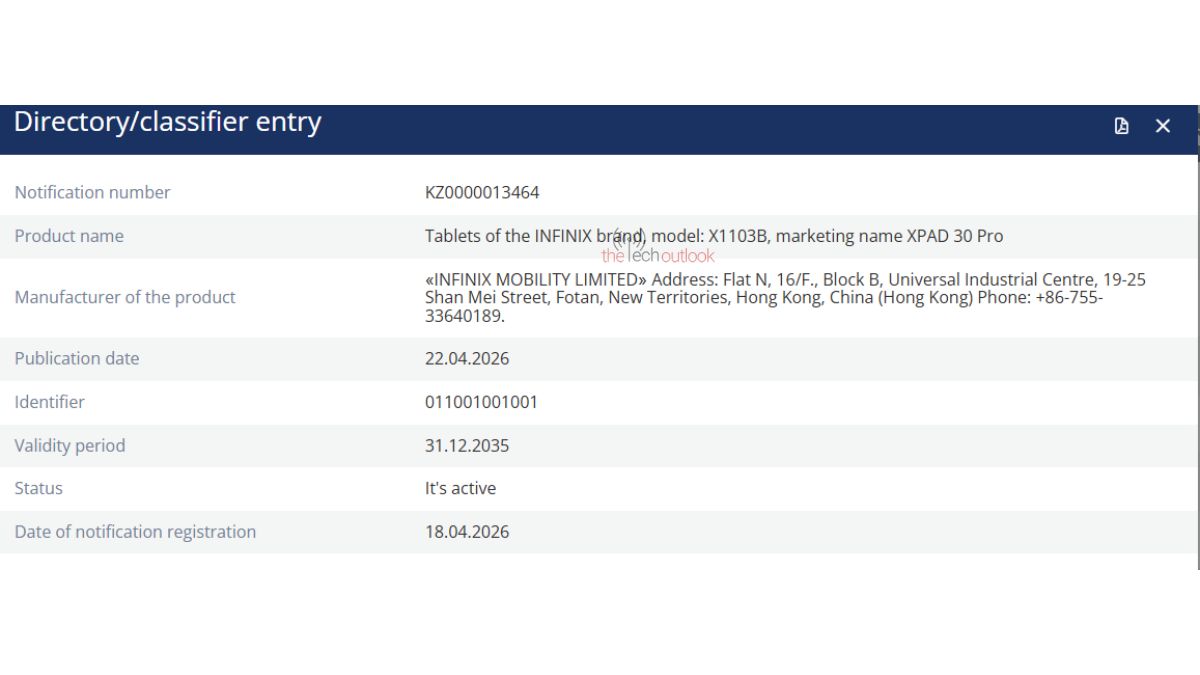This screenshot has height=675, width=1200.
Task: Click the Status value It's active
Action: [460, 488]
